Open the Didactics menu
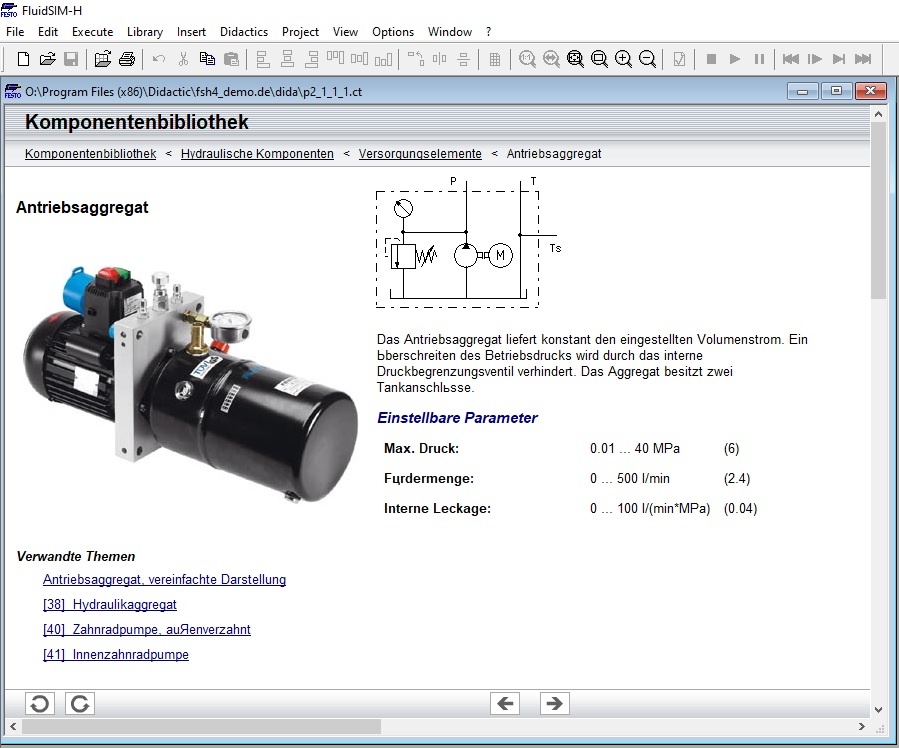 (244, 32)
